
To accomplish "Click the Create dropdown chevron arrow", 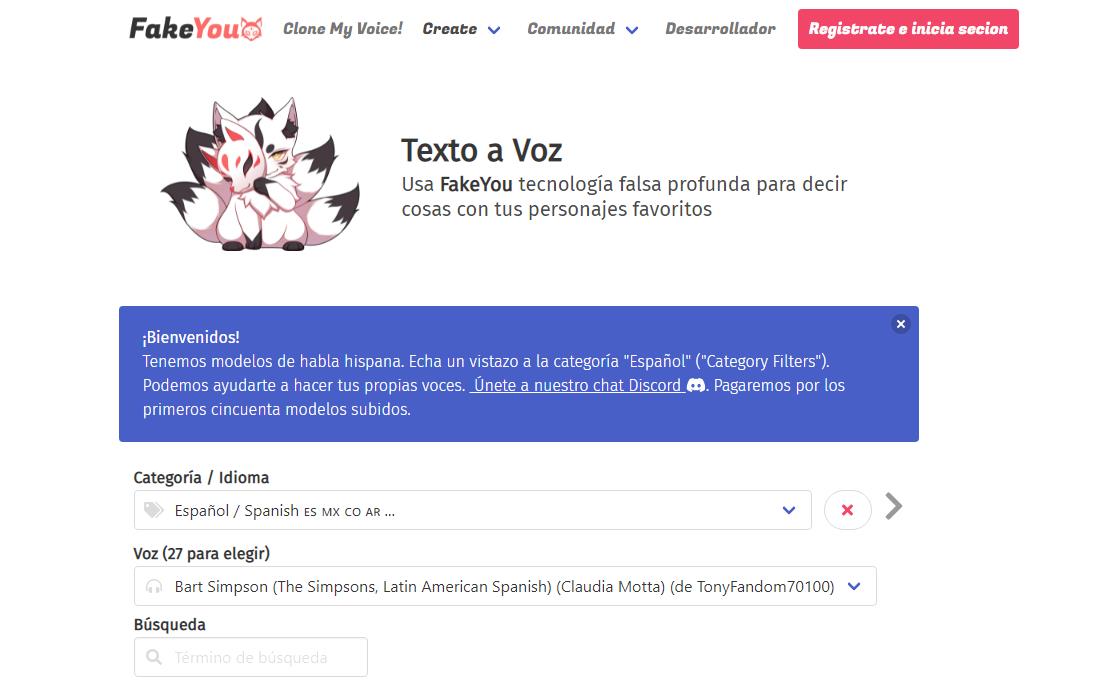I will pyautogui.click(x=494, y=30).
